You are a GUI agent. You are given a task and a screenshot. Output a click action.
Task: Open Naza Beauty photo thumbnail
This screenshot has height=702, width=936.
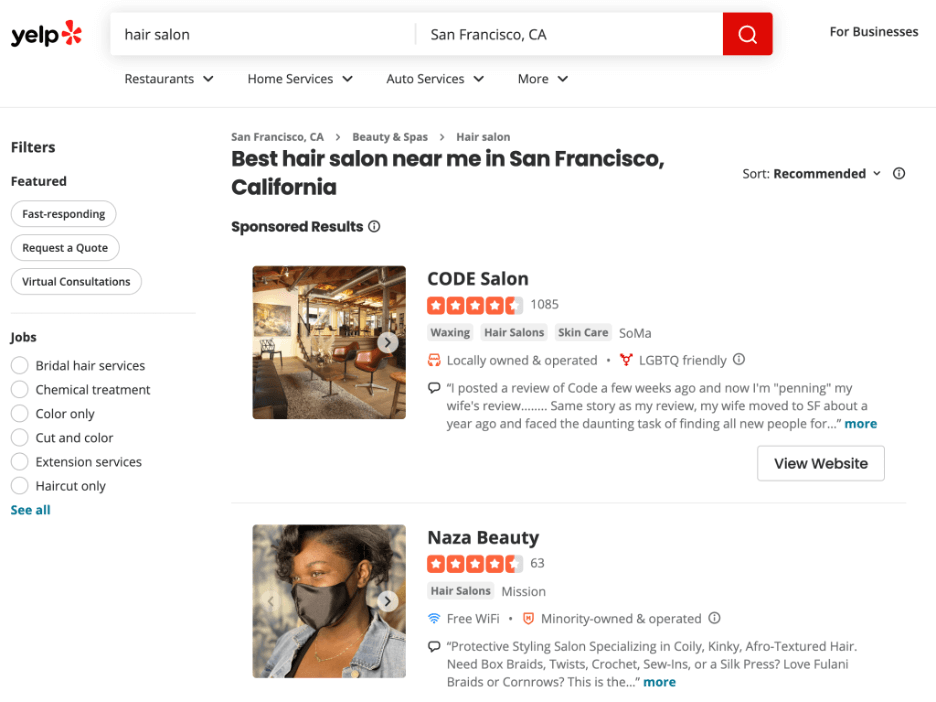(329, 601)
